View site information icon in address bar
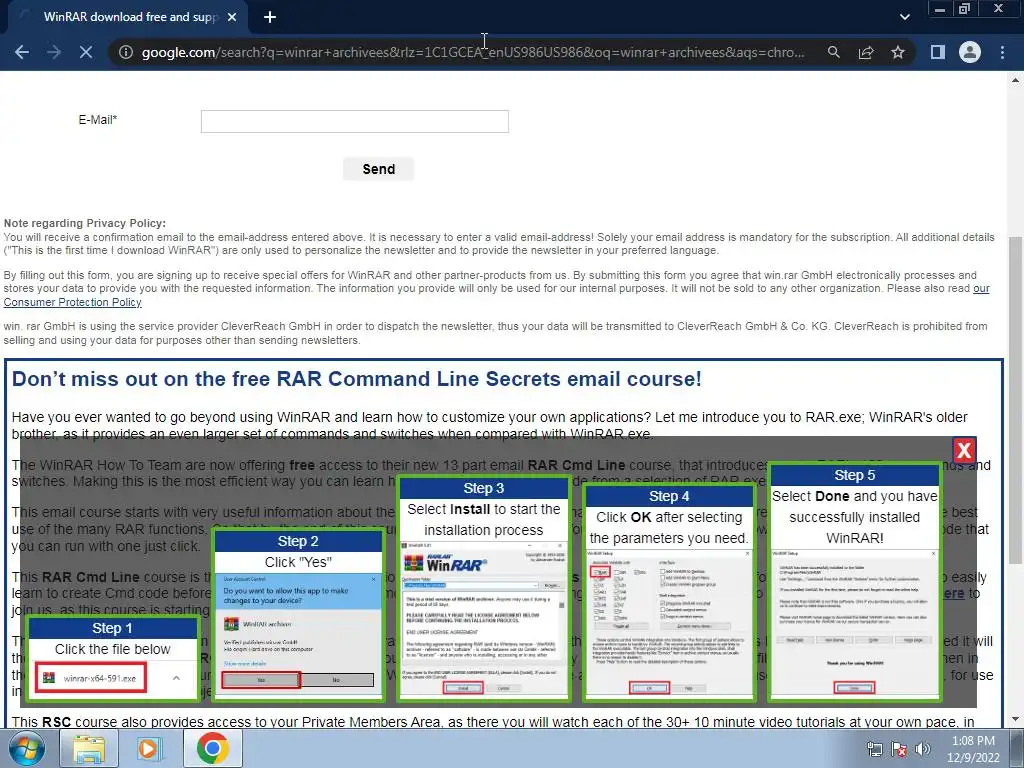Image resolution: width=1024 pixels, height=768 pixels. (x=126, y=52)
